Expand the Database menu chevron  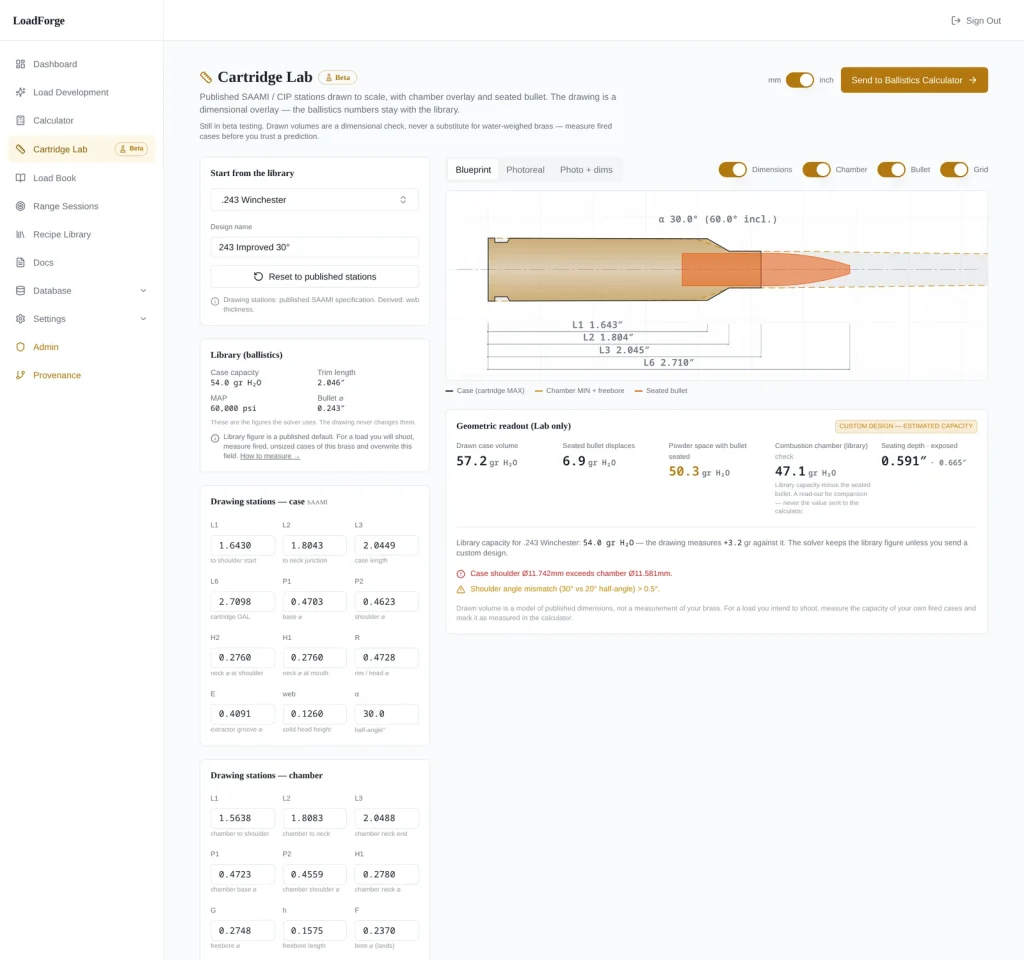pos(143,291)
